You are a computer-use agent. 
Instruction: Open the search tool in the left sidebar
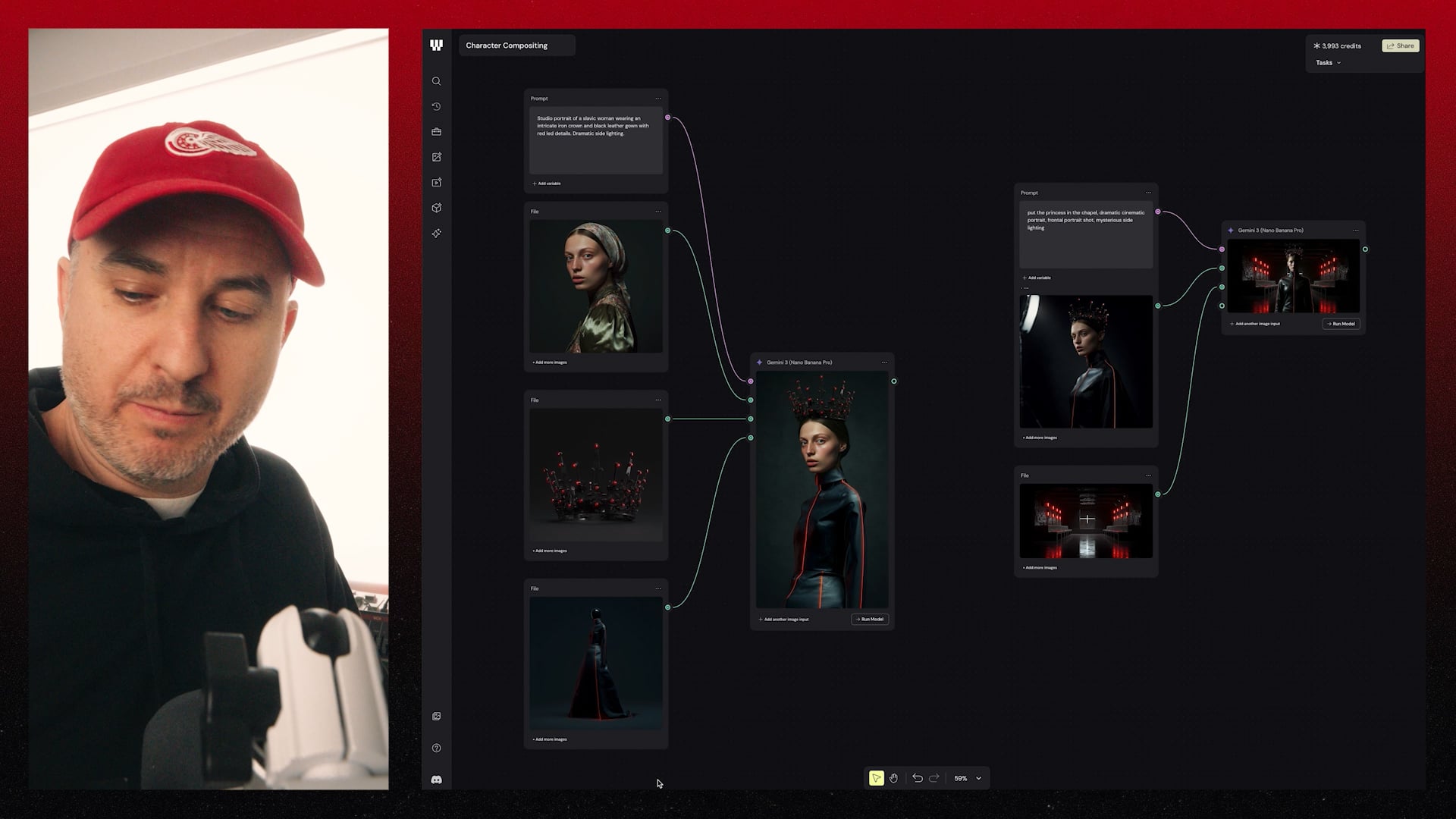coord(437,81)
